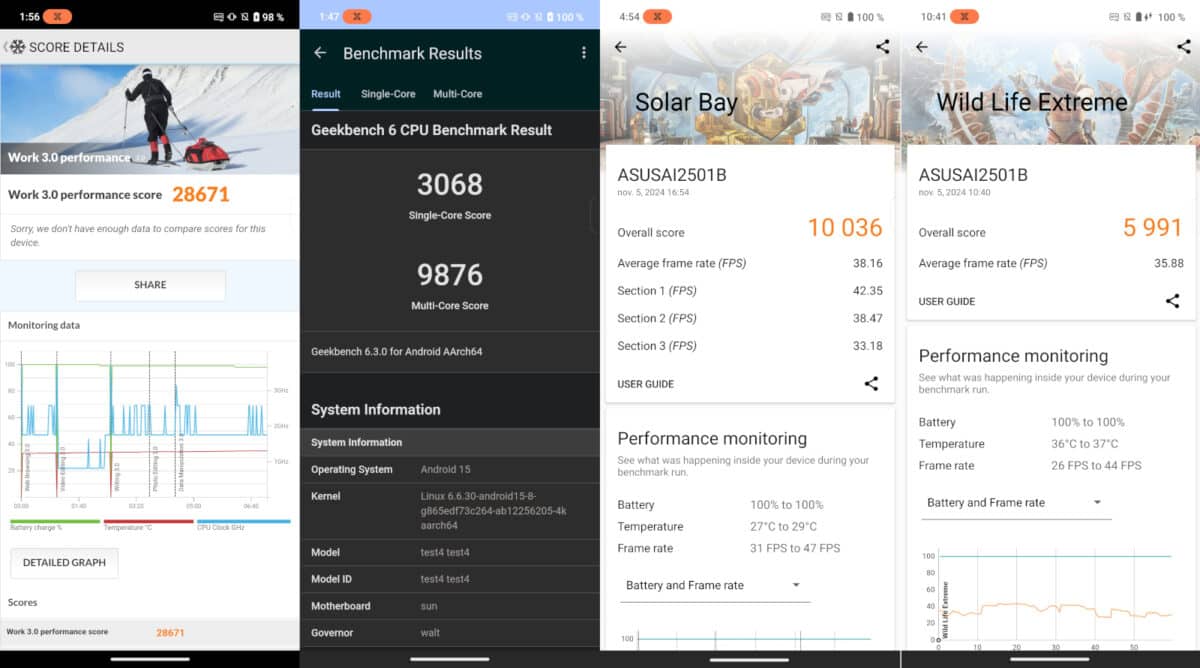
Task: Open the USER GUIDE in the Wild Life Extreme card
Action: click(x=947, y=301)
